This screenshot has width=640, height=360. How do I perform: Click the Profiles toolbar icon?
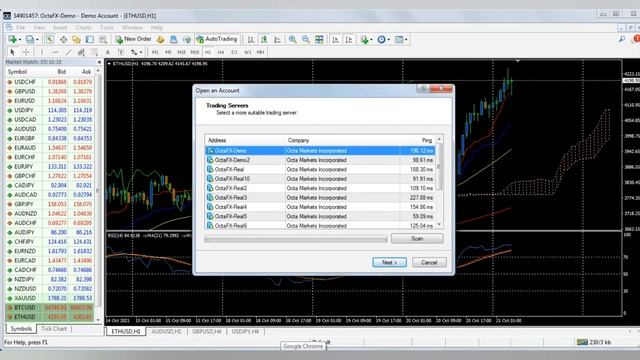coord(29,40)
